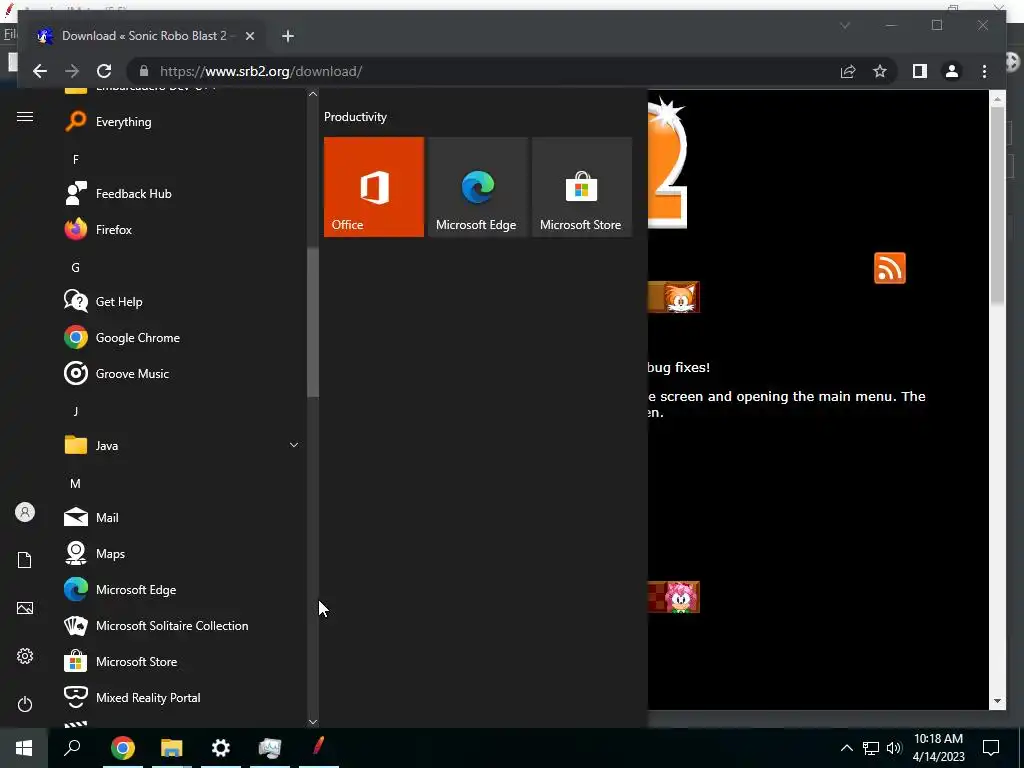This screenshot has width=1024, height=768.
Task: Click the web page scrollbar down arrow
Action: 997,701
